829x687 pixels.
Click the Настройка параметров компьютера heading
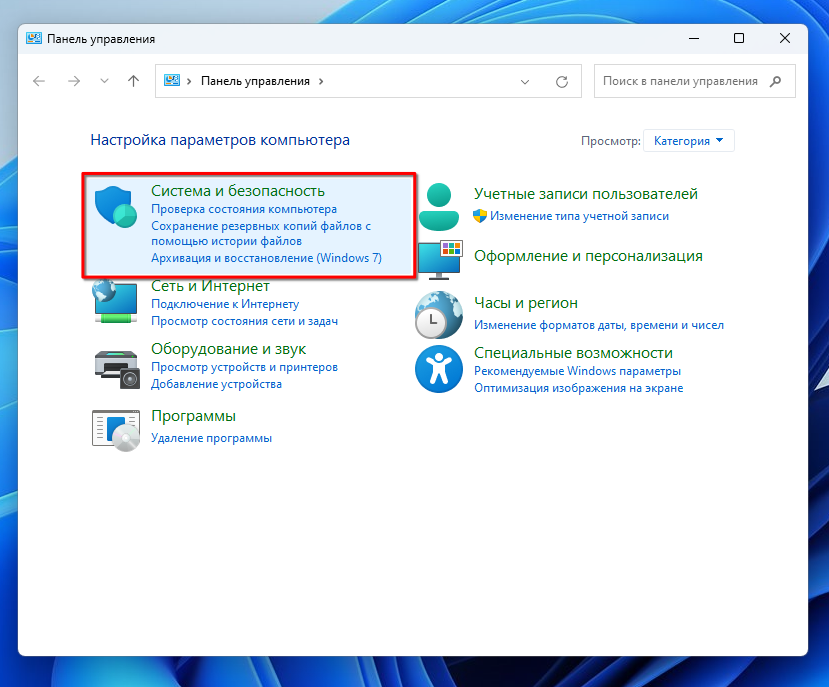pyautogui.click(x=220, y=140)
